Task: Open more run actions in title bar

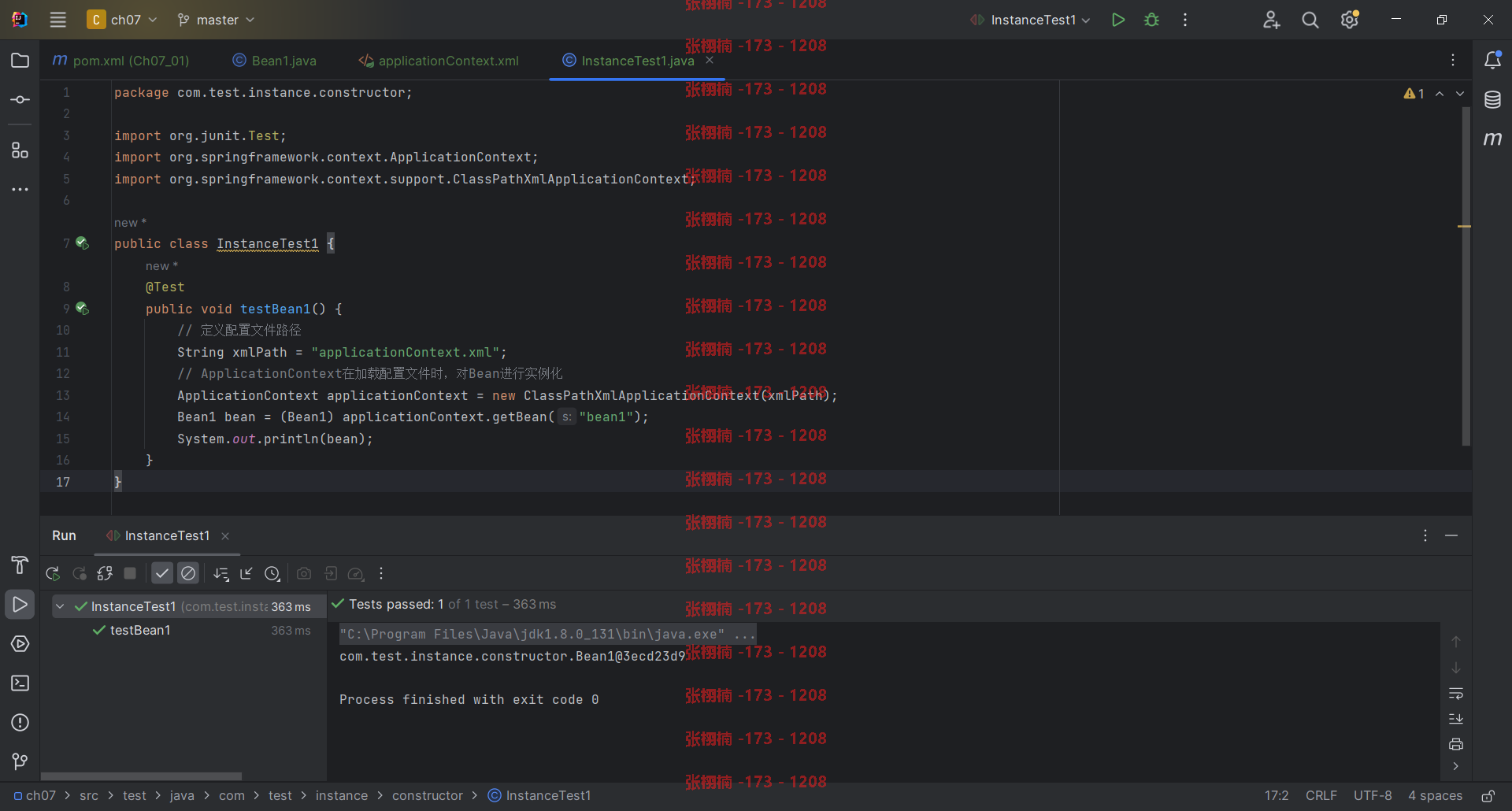Action: click(1185, 20)
